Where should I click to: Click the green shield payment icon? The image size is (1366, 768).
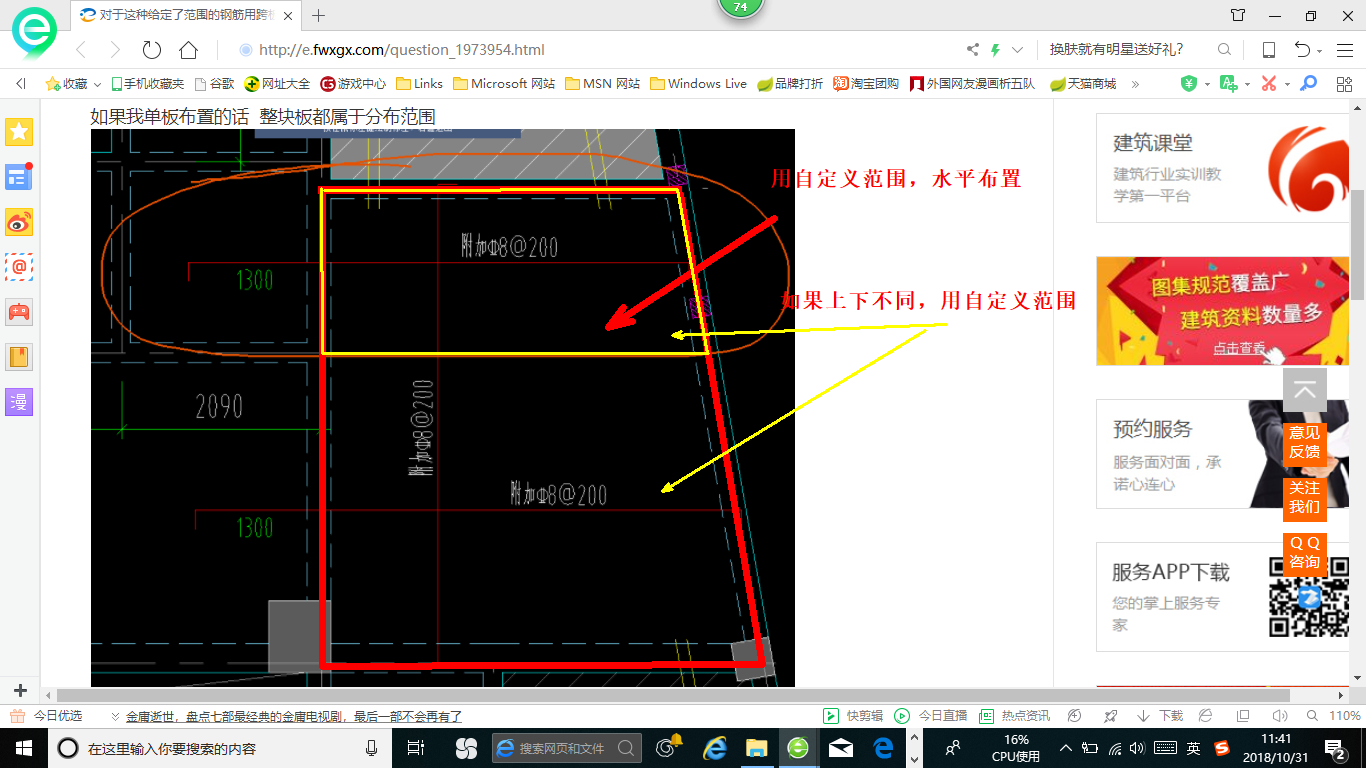pyautogui.click(x=1189, y=84)
